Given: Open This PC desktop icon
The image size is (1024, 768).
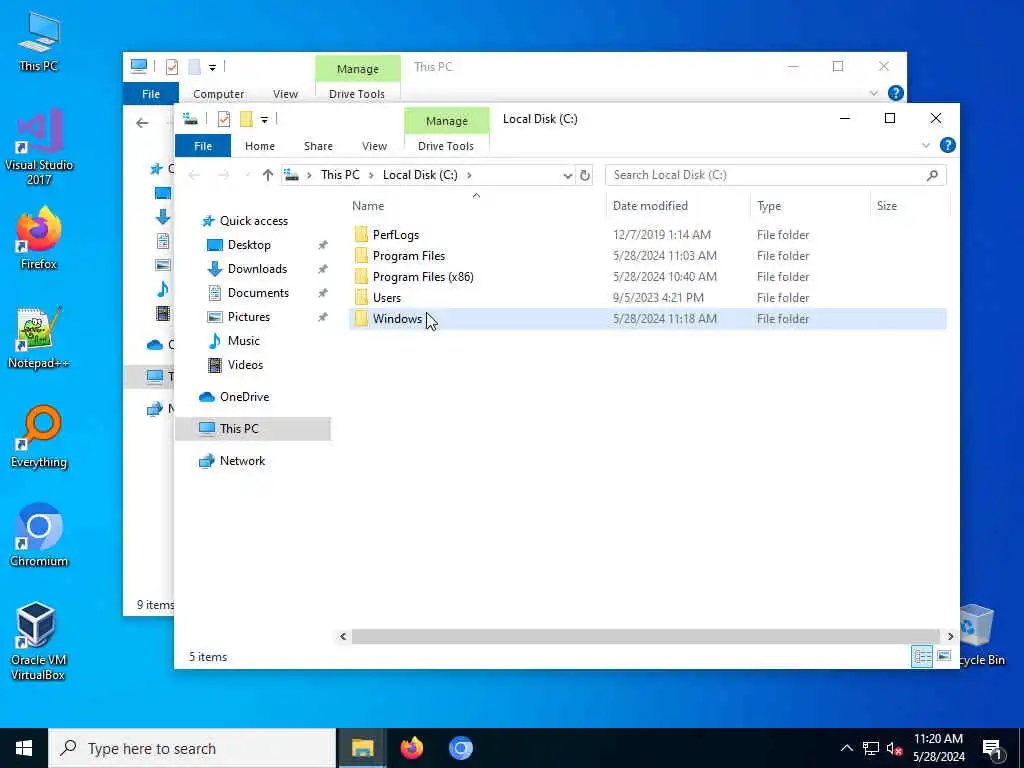Looking at the screenshot, I should (39, 41).
